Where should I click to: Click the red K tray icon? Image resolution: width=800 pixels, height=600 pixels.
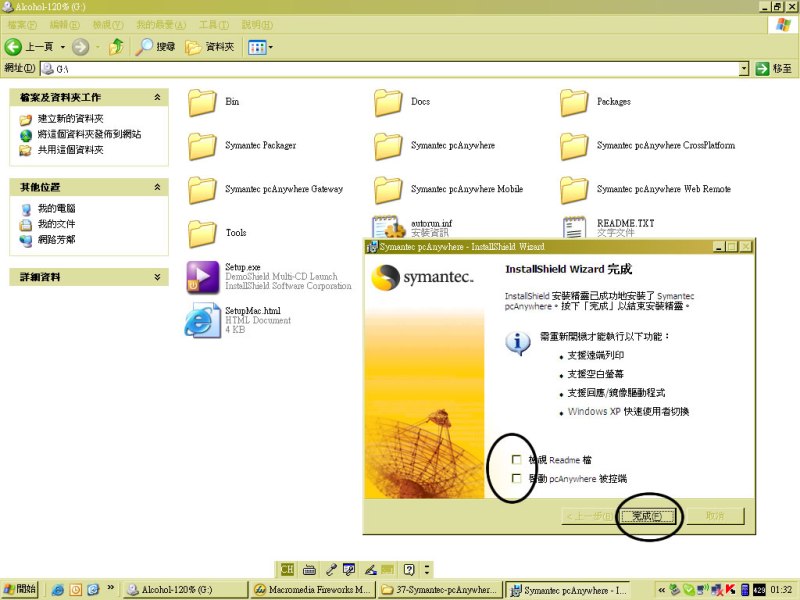point(731,590)
